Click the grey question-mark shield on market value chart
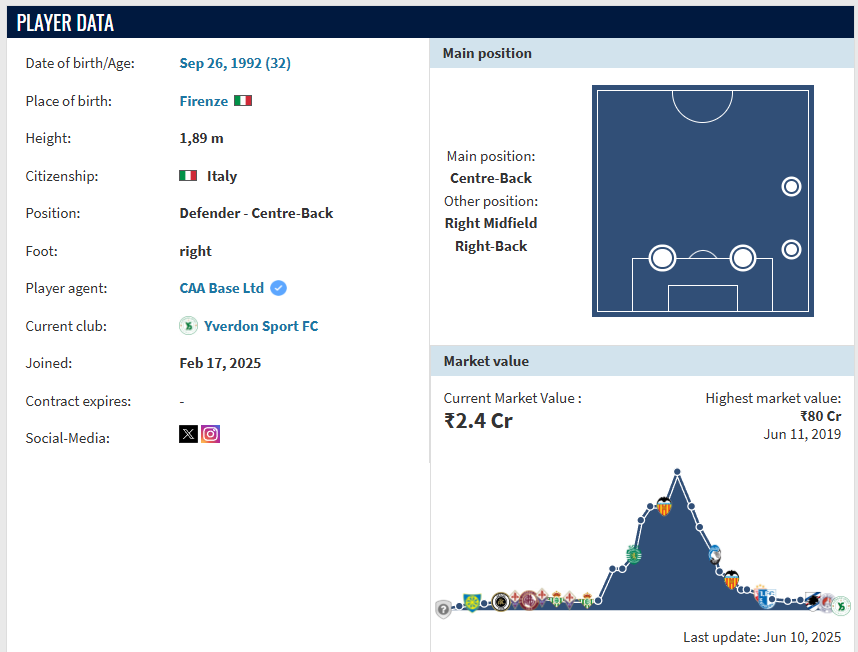Image resolution: width=858 pixels, height=652 pixels. click(x=443, y=609)
